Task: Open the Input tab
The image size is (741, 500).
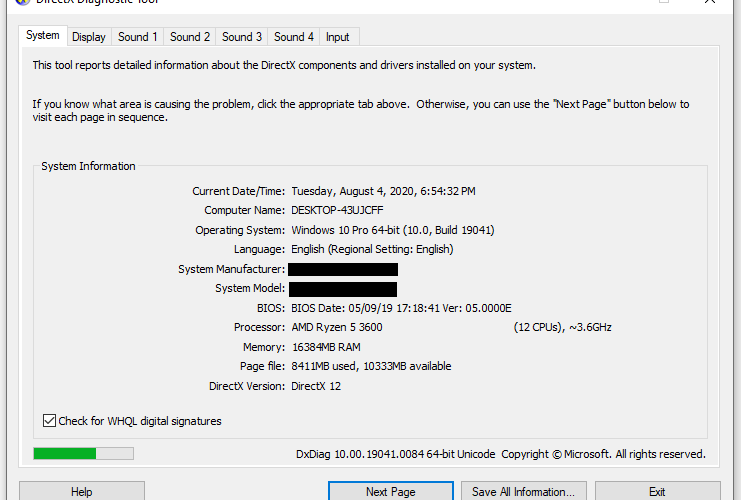Action: click(x=337, y=37)
